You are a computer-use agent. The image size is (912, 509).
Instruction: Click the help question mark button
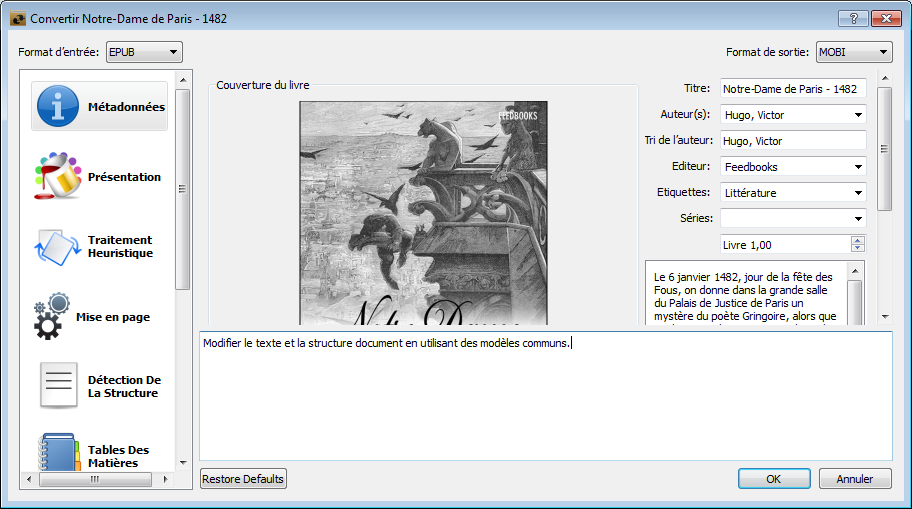coord(852,18)
